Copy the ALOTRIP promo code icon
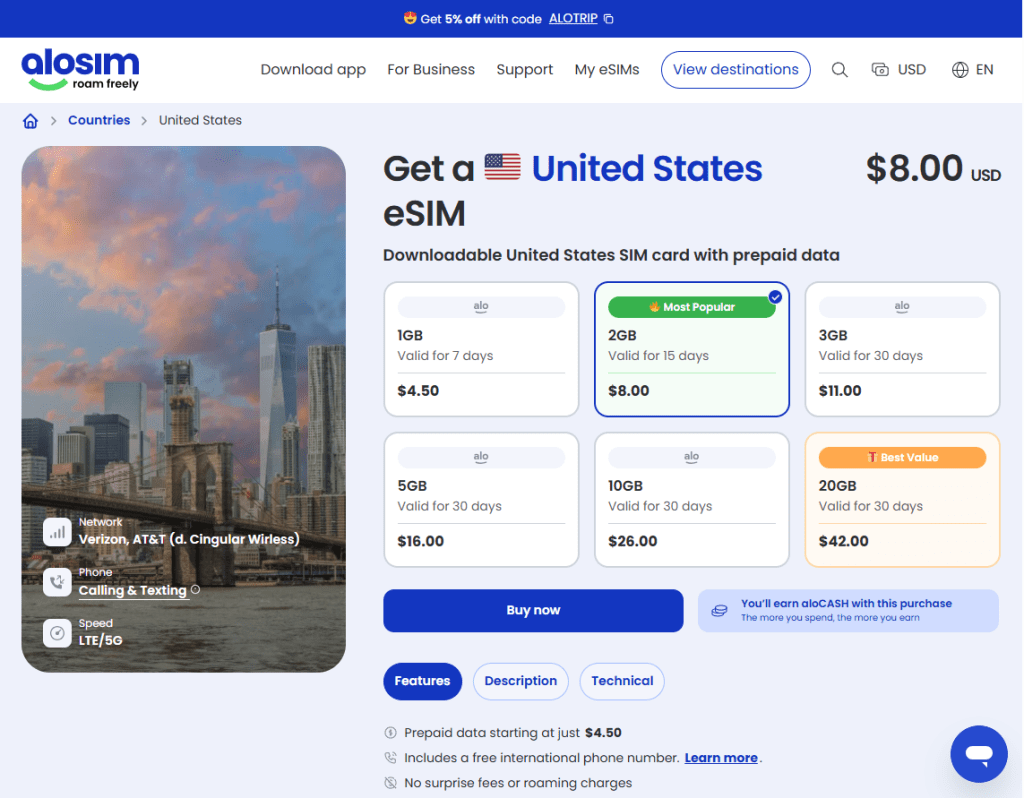Screen dimensions: 1024x798 pyautogui.click(x=608, y=19)
